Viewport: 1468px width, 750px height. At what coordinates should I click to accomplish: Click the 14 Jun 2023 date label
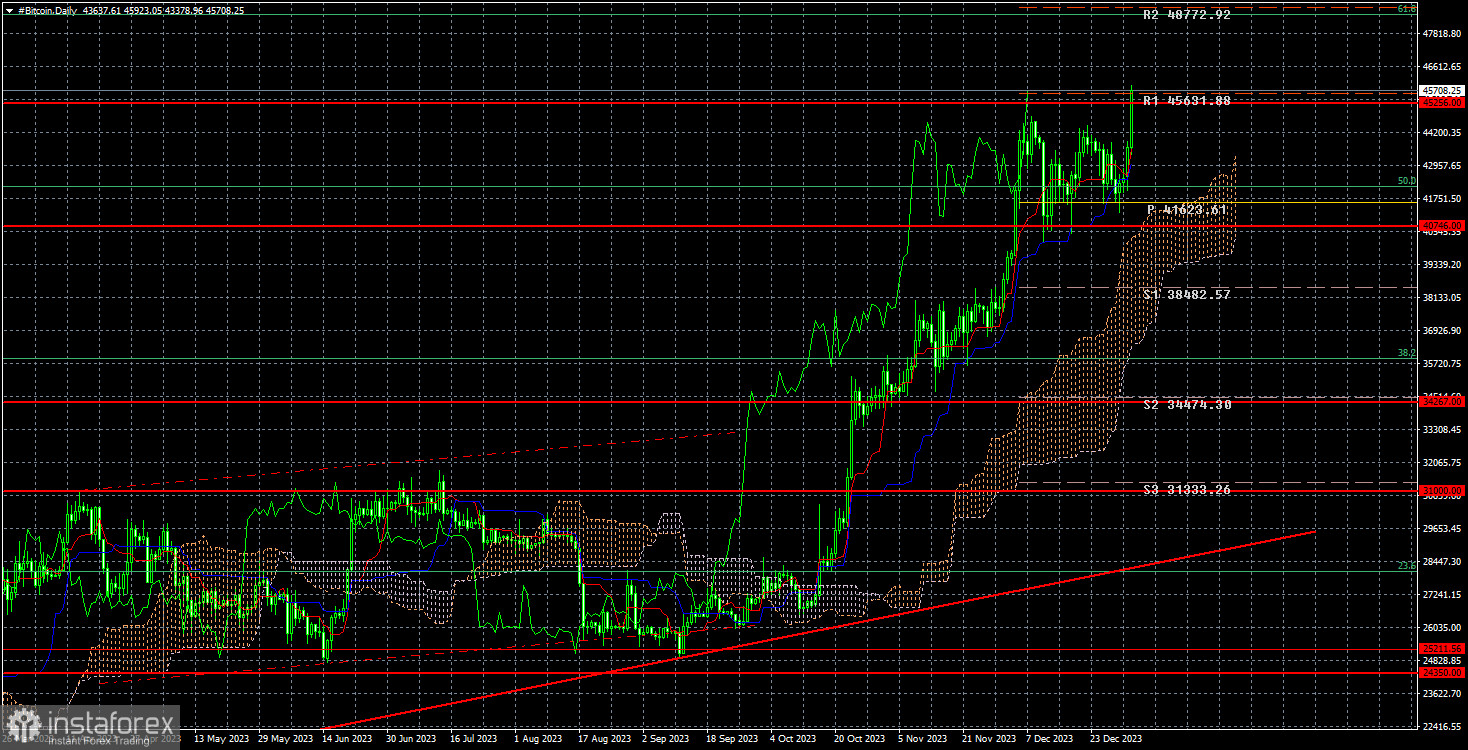348,739
